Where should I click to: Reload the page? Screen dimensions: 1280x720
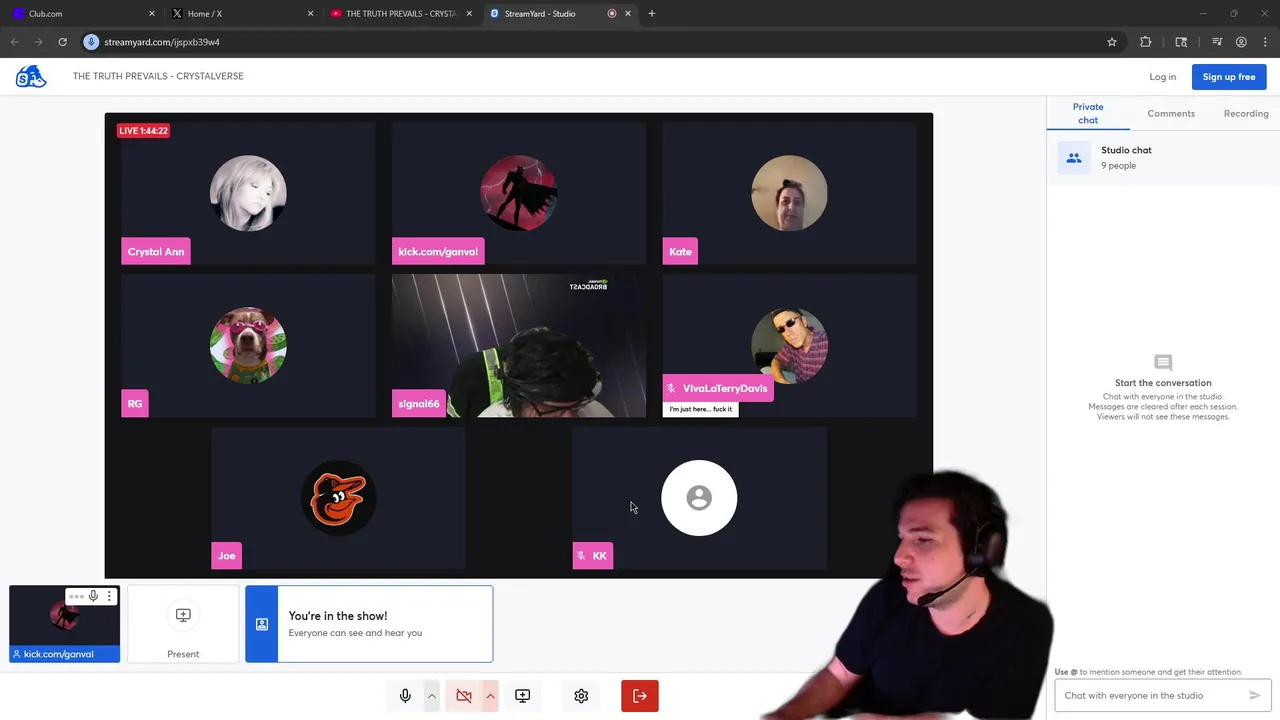coord(62,42)
